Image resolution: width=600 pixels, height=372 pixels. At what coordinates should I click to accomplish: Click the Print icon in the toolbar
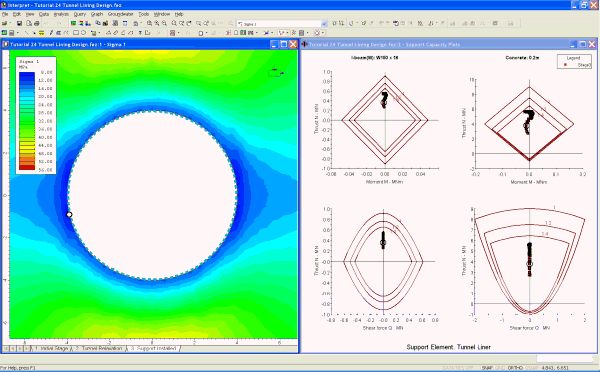tap(37, 23)
